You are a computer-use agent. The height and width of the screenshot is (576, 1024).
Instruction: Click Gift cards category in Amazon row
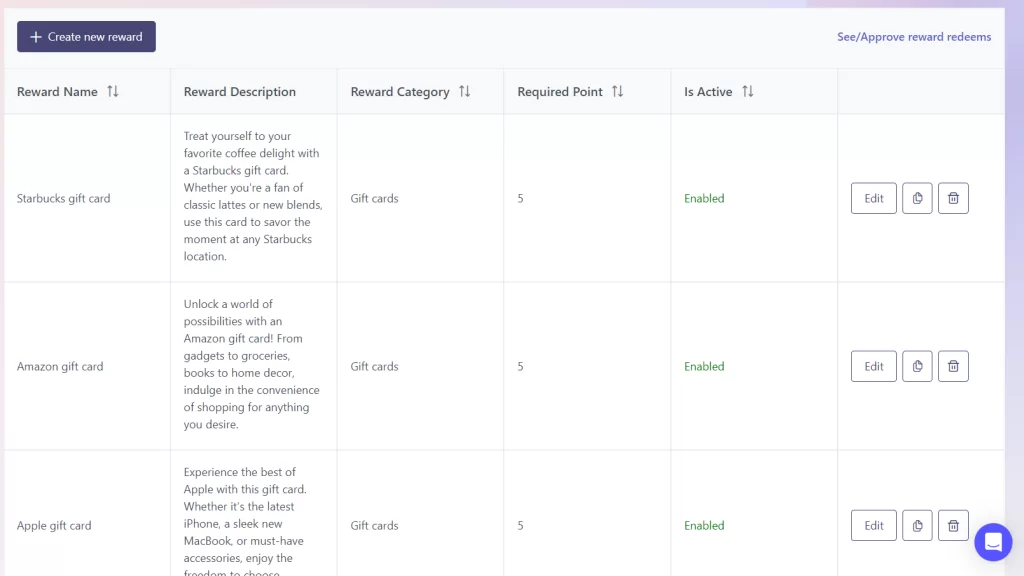pyautogui.click(x=374, y=366)
